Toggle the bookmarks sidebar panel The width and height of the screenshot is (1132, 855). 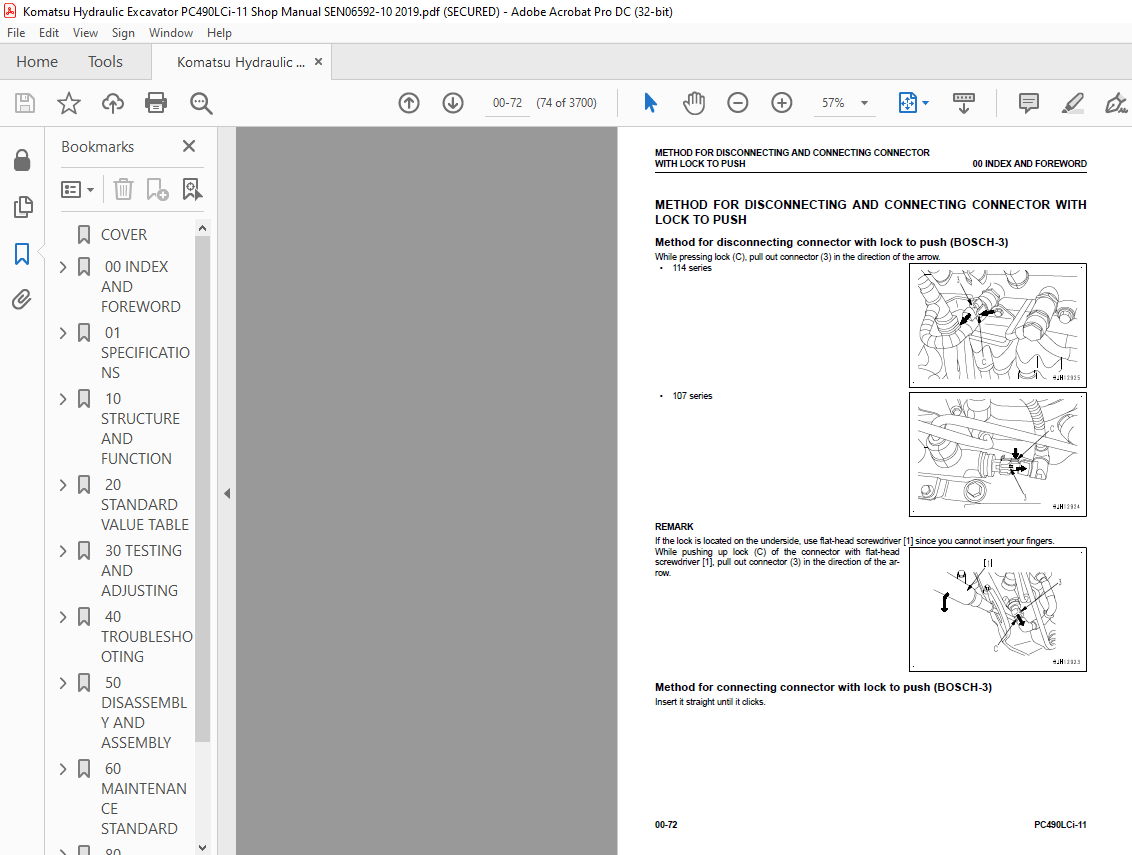click(22, 253)
